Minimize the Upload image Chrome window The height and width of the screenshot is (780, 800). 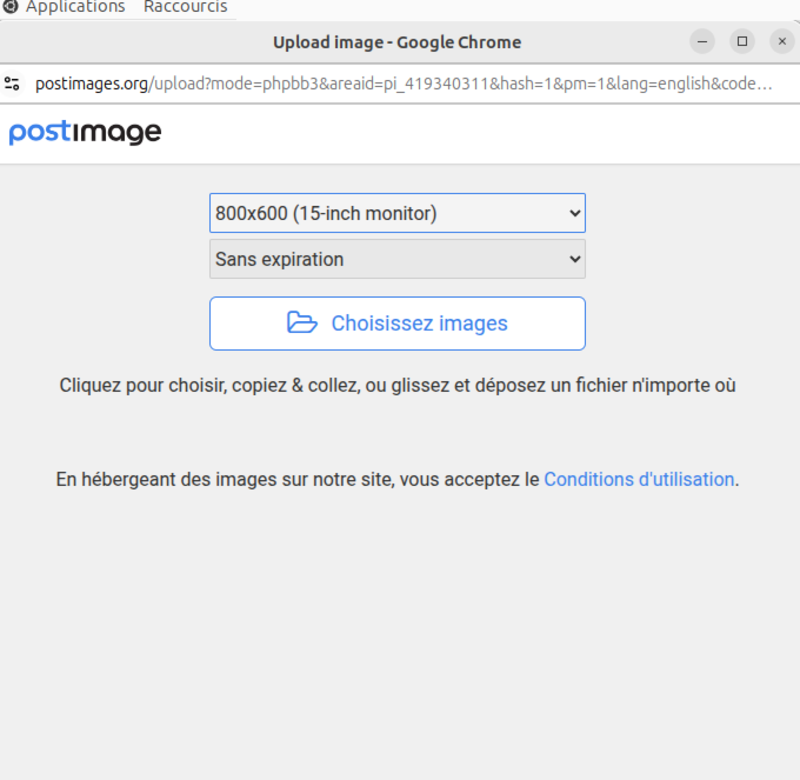tap(702, 41)
